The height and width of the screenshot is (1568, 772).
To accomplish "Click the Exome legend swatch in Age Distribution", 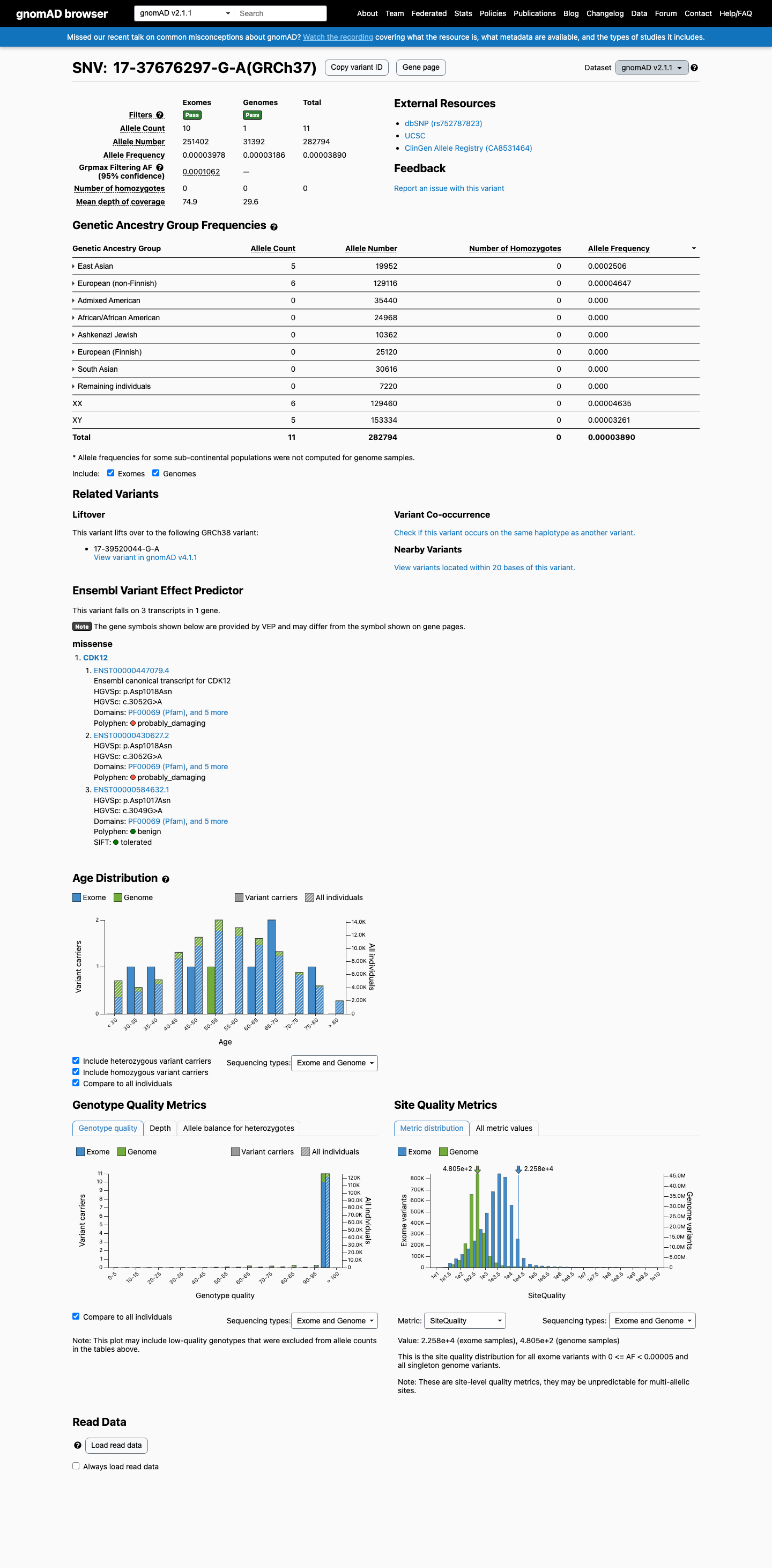I will pos(77,897).
